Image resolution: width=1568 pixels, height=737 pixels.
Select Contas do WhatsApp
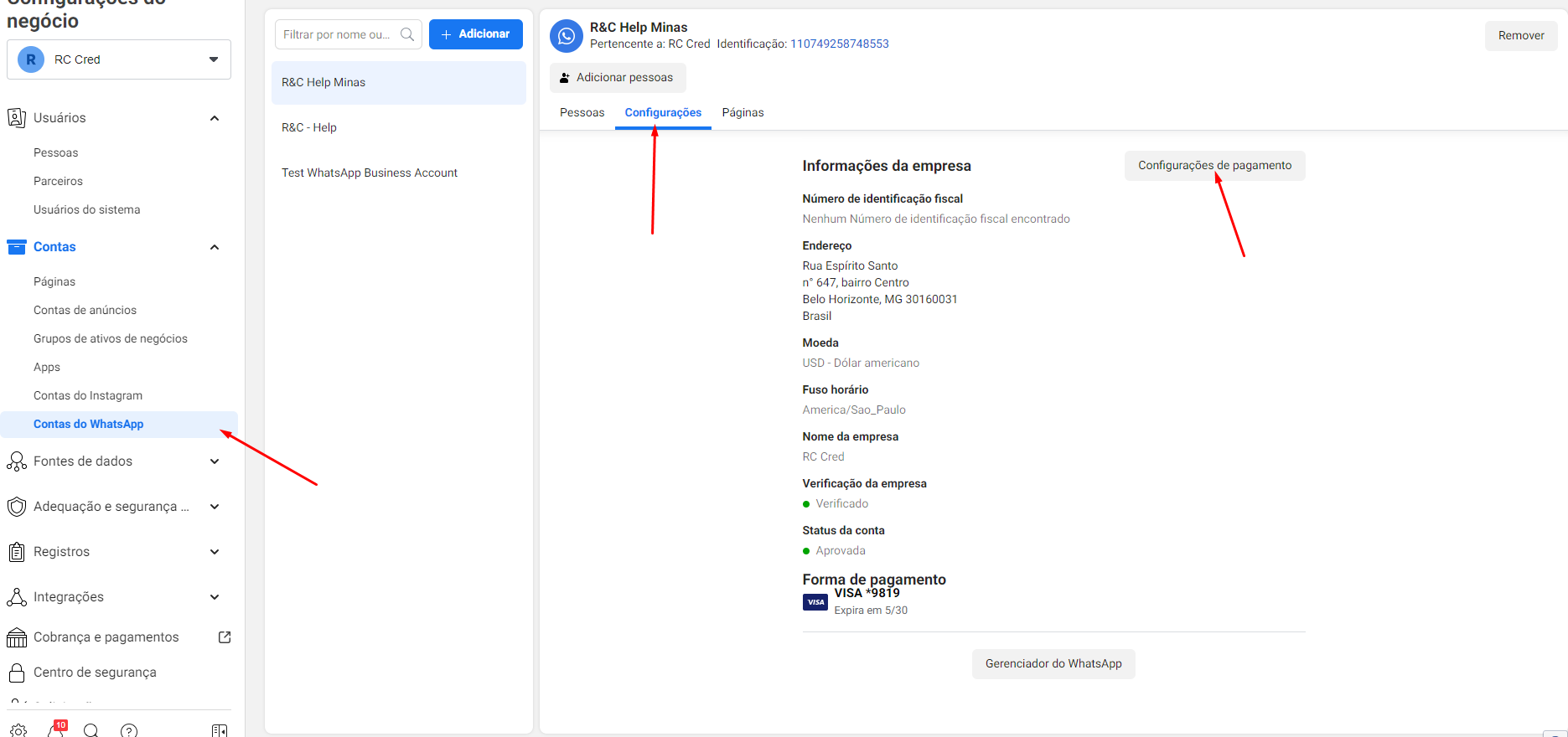tap(119, 425)
